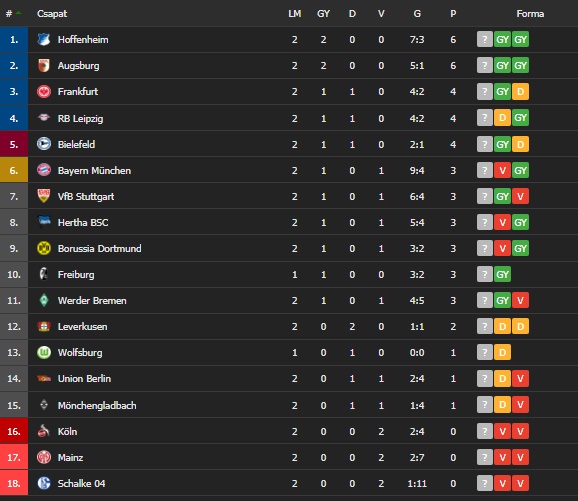Click the Csapat column header
The height and width of the screenshot is (501, 578).
[x=52, y=14]
